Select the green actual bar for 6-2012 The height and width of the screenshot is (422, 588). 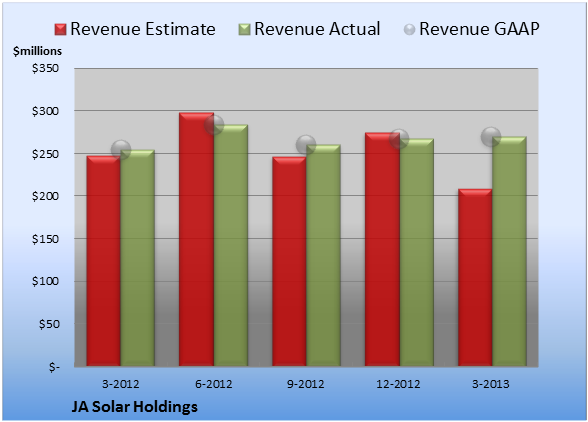click(x=231, y=245)
